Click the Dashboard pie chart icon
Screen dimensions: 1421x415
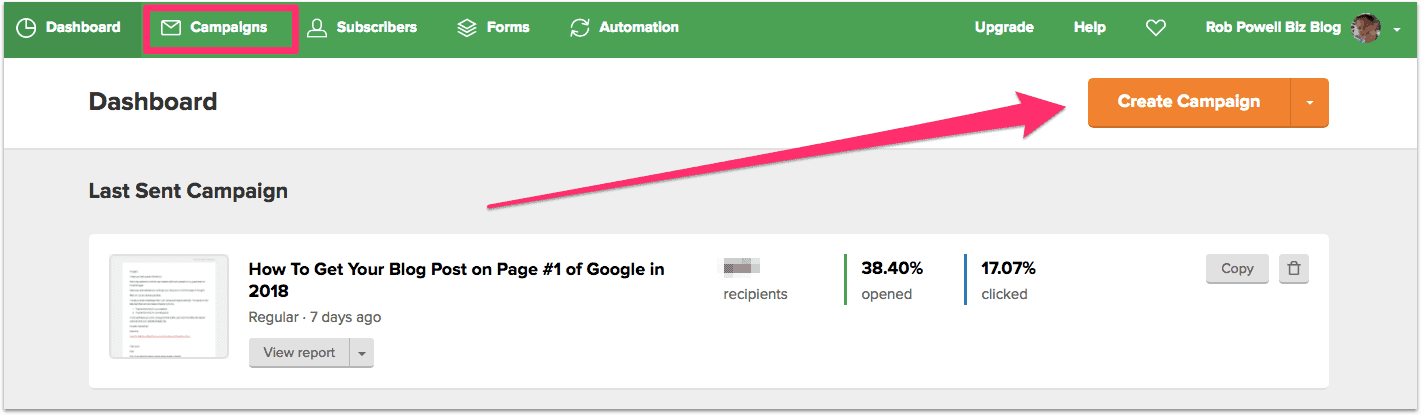tap(26, 28)
